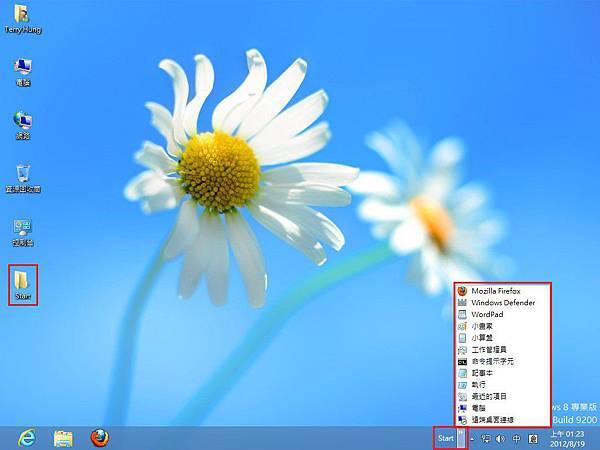Click the Start toolbar chevron expander

point(462,438)
